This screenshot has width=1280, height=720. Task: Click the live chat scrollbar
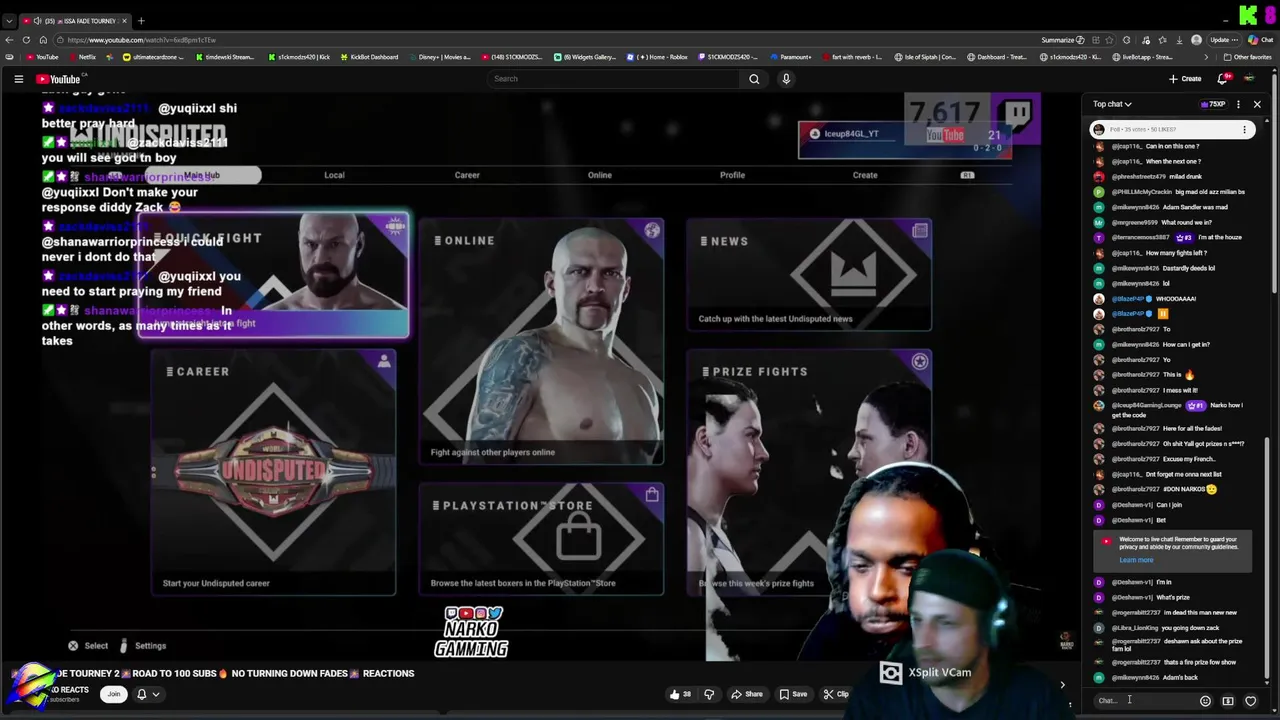(x=1267, y=560)
